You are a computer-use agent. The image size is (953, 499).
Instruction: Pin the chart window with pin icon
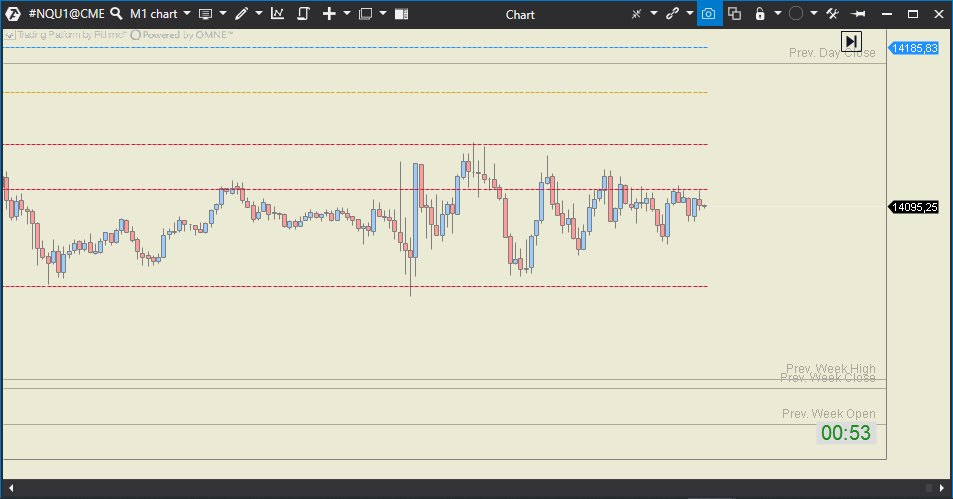coord(858,13)
